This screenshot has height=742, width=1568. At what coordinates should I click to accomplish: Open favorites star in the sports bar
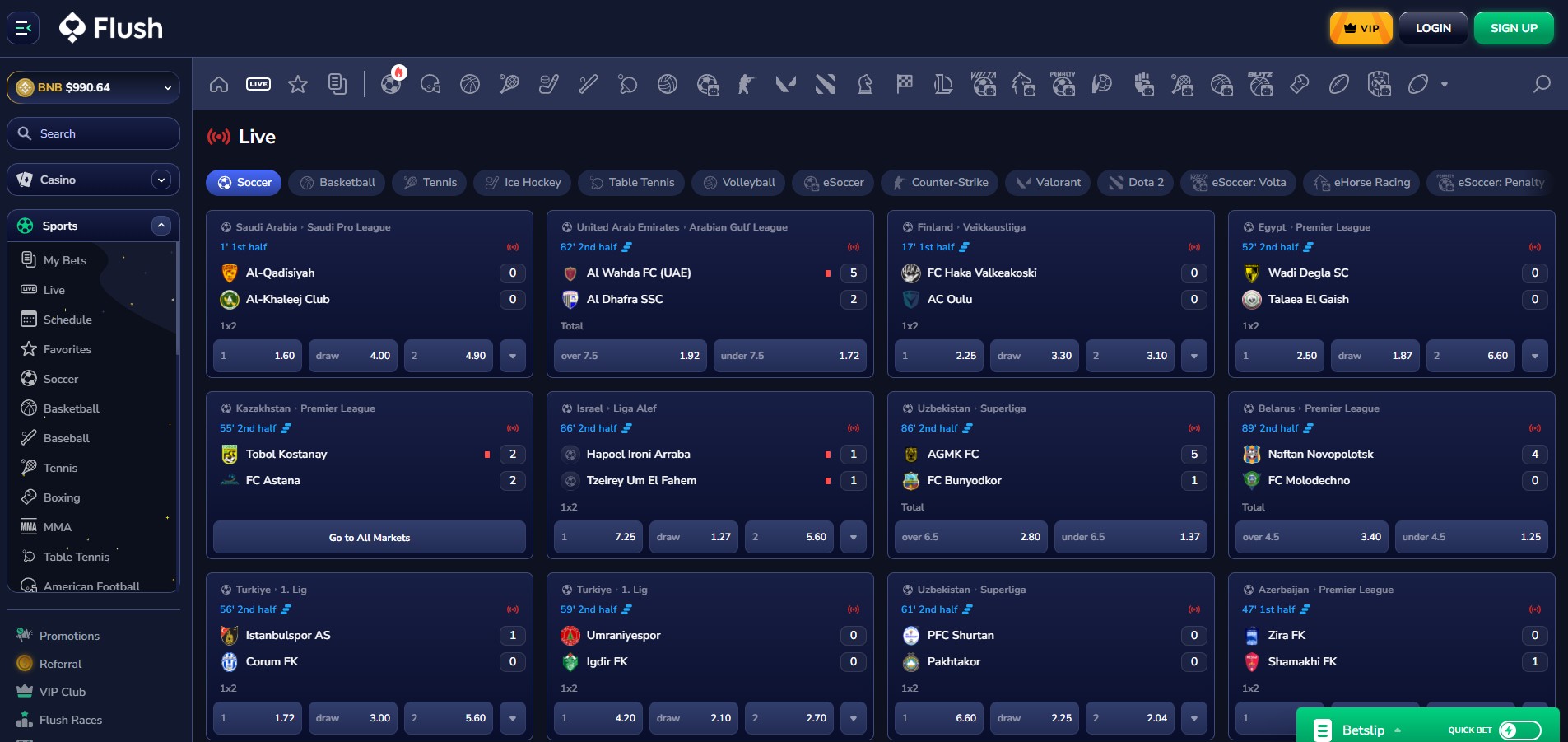click(298, 84)
